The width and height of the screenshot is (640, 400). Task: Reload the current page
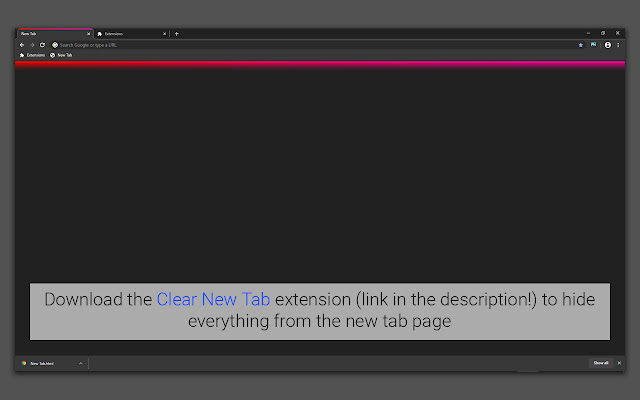(x=42, y=45)
